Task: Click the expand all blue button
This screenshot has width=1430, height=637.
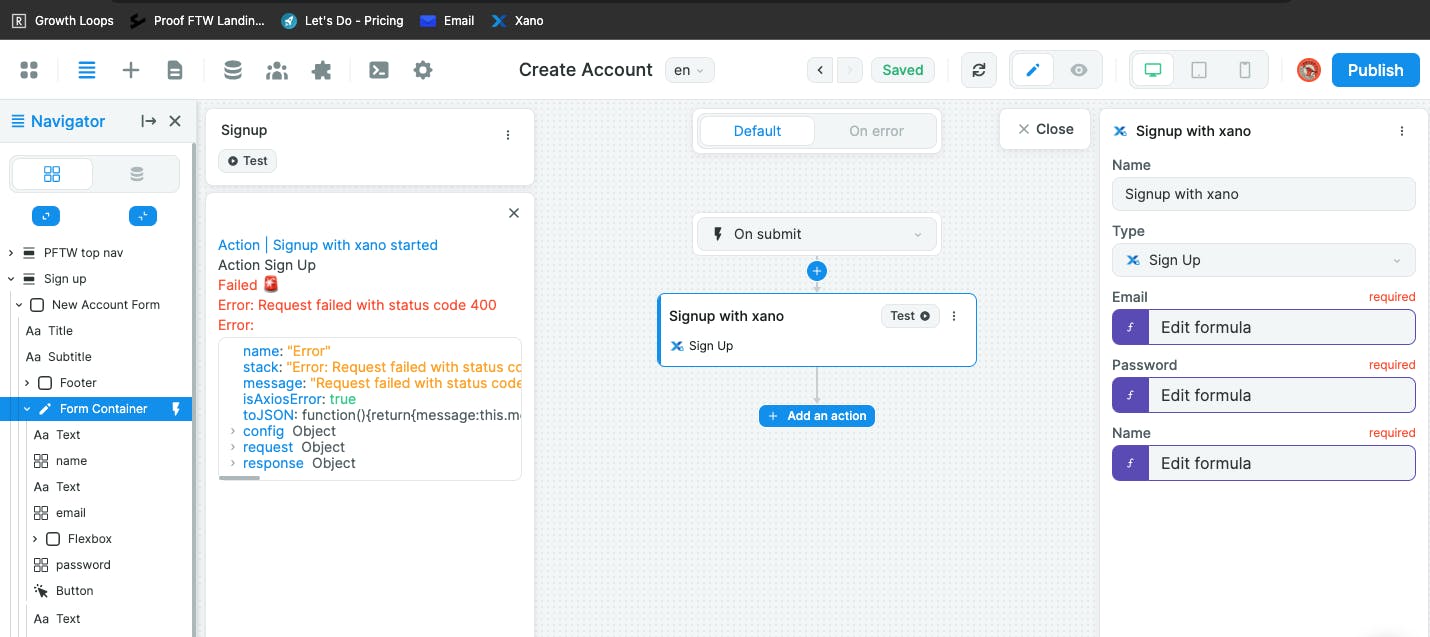Action: (46, 216)
